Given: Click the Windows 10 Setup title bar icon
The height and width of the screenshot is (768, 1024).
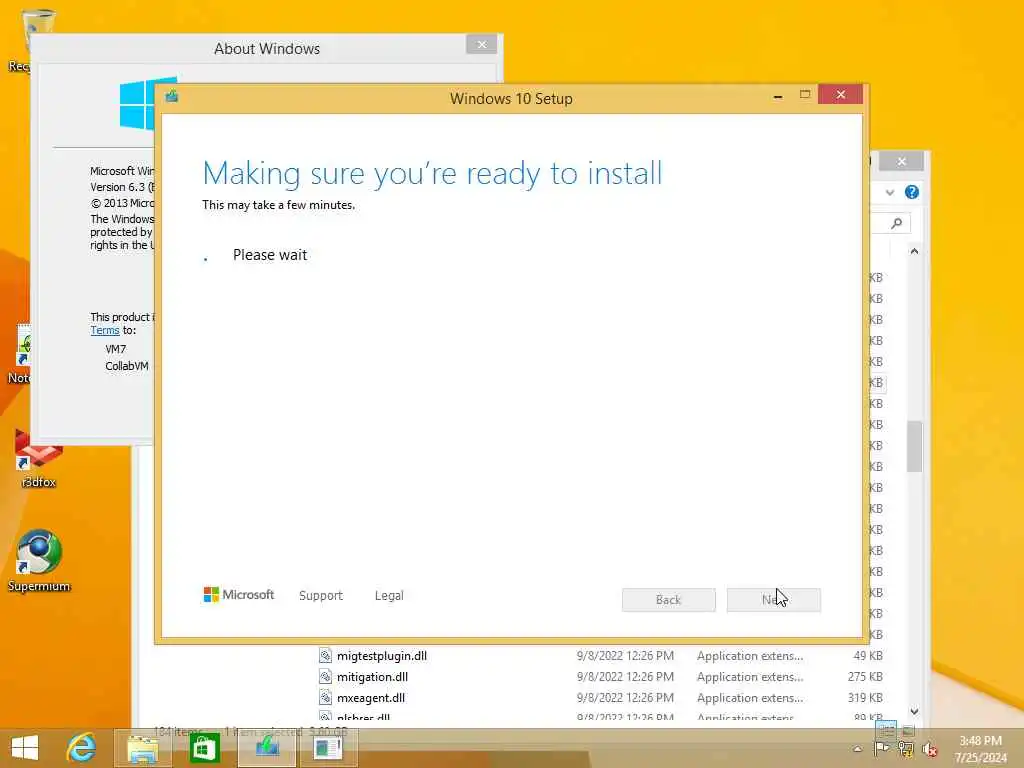Looking at the screenshot, I should click(x=172, y=97).
